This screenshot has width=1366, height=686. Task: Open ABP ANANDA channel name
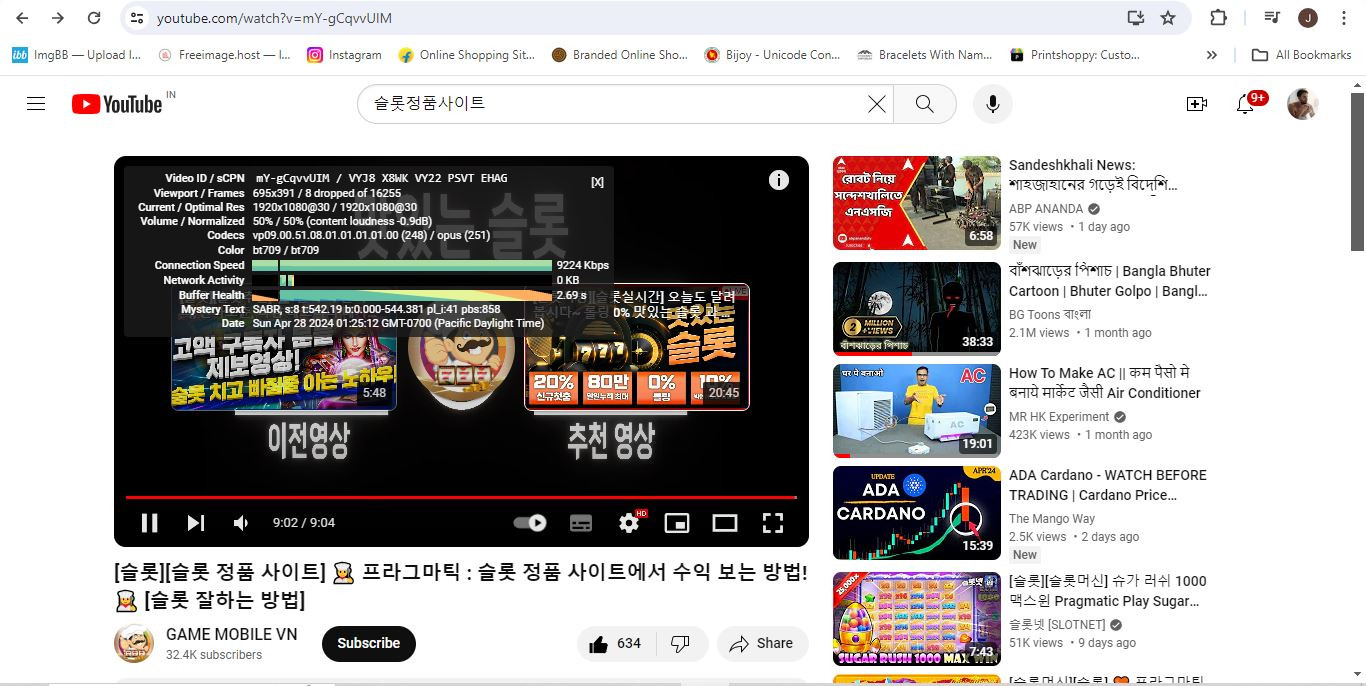[1046, 209]
